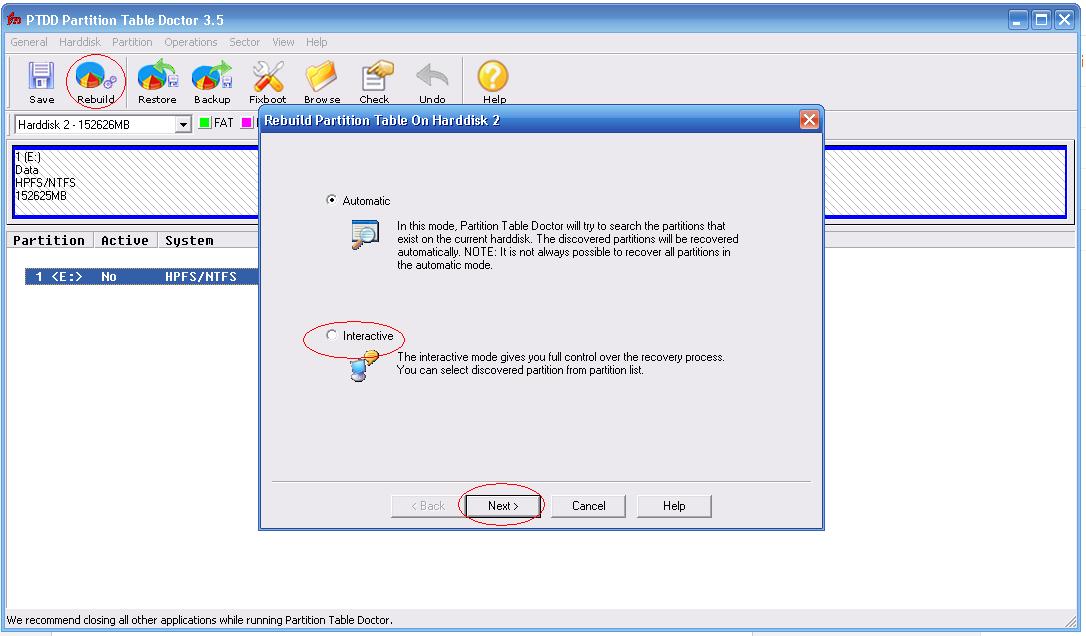This screenshot has height=636, width=1086.
Task: Click the Check toolbar icon
Action: (375, 82)
